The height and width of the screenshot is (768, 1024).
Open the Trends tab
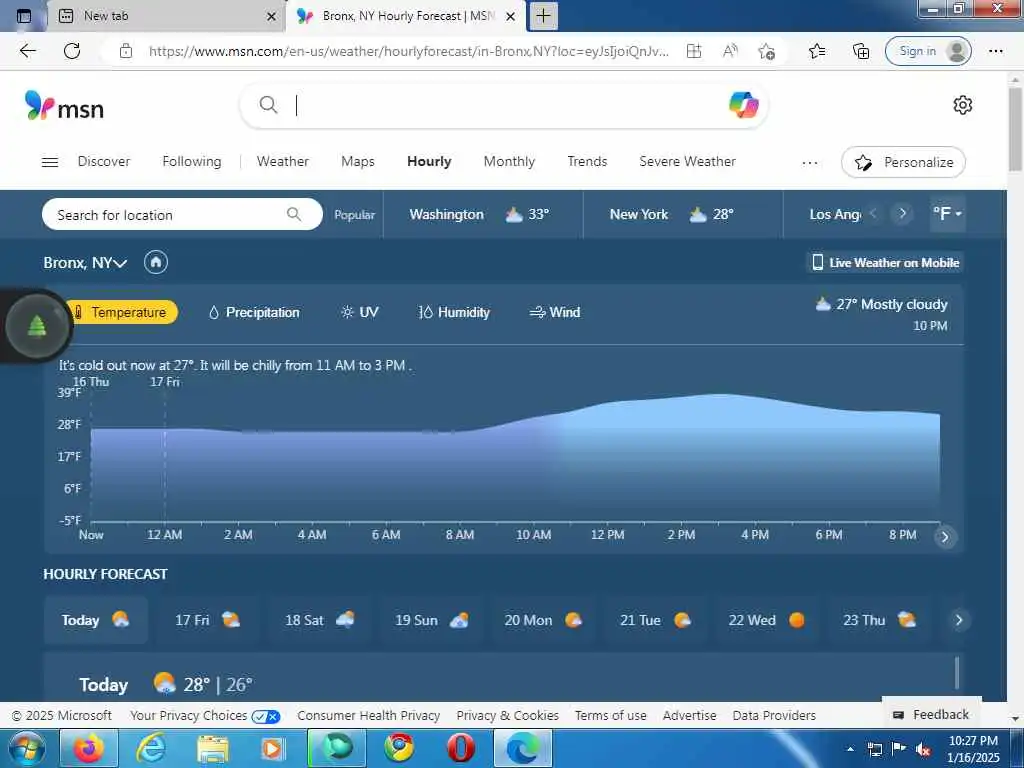(x=587, y=161)
